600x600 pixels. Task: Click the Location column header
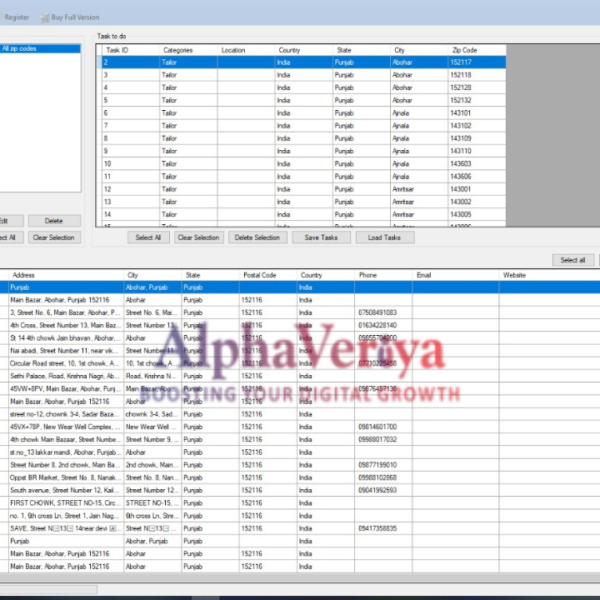pos(246,50)
